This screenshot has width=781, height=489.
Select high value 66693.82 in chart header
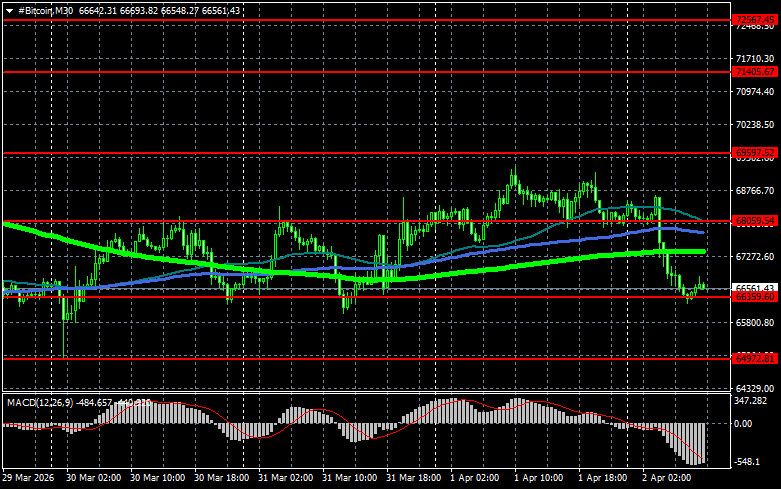139,10
